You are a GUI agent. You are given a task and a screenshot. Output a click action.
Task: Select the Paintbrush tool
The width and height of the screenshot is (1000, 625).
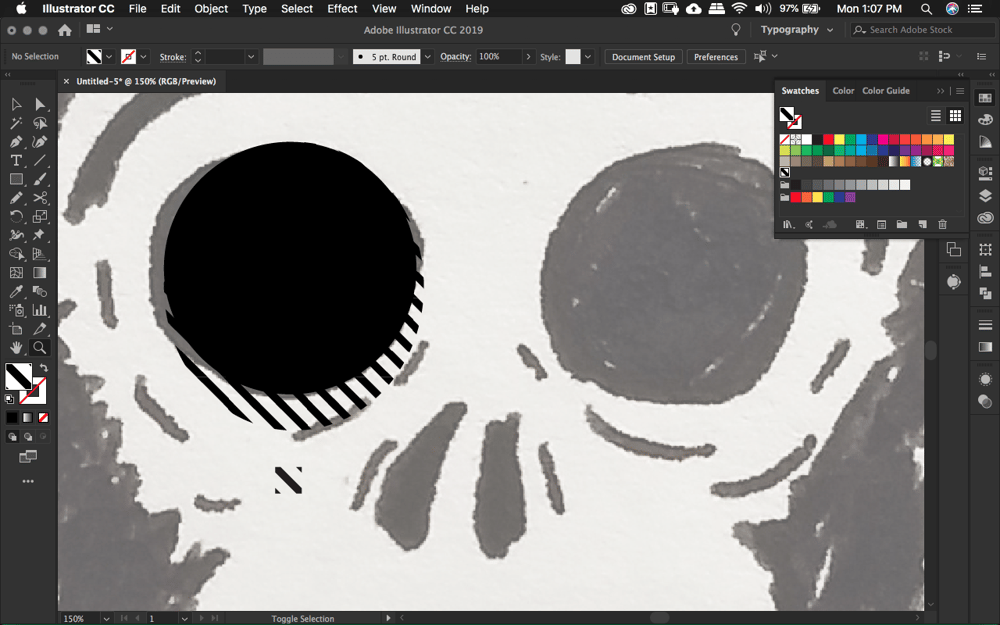pyautogui.click(x=40, y=179)
